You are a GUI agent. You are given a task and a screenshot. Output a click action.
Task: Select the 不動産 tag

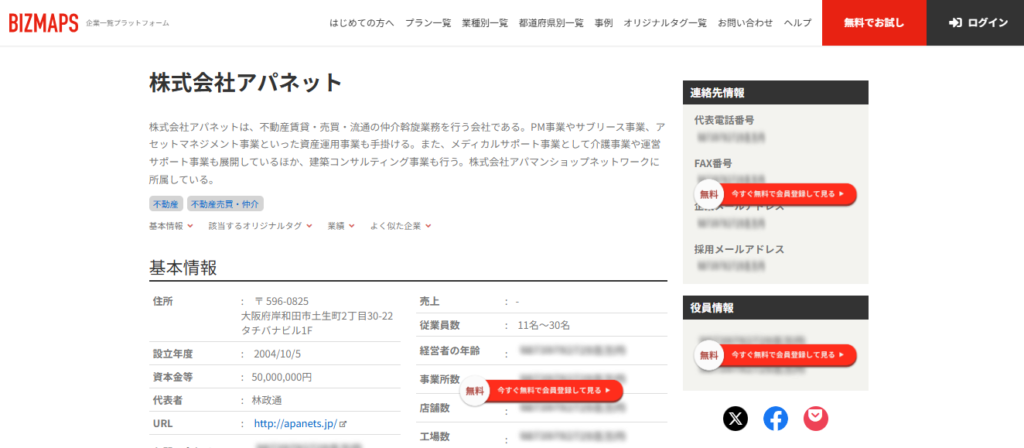pos(165,204)
